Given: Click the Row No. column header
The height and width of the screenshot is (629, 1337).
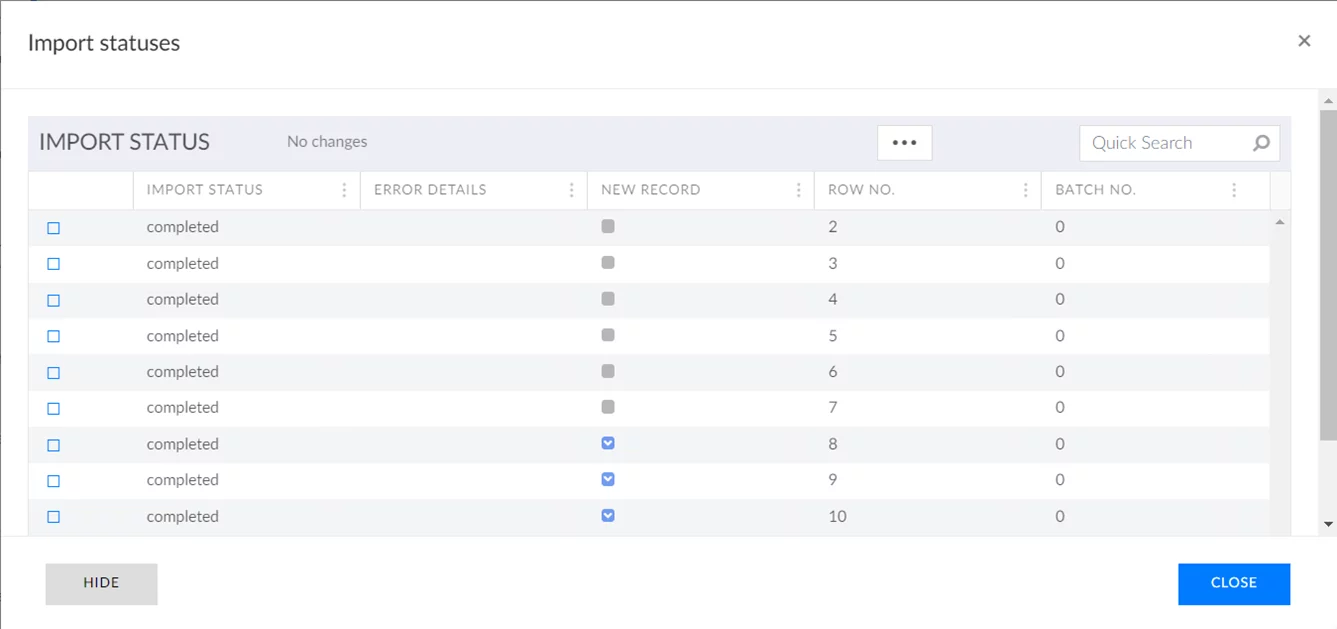Looking at the screenshot, I should tap(861, 190).
